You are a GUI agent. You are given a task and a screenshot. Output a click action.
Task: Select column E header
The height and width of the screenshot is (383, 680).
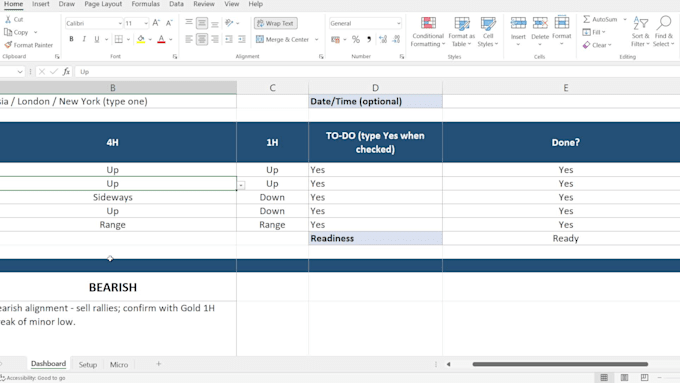point(565,88)
